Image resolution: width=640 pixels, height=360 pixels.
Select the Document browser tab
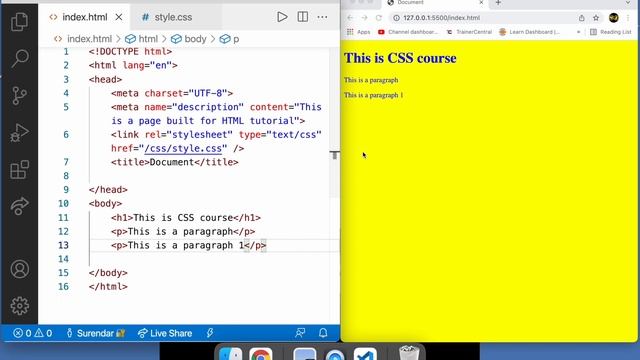point(434,3)
